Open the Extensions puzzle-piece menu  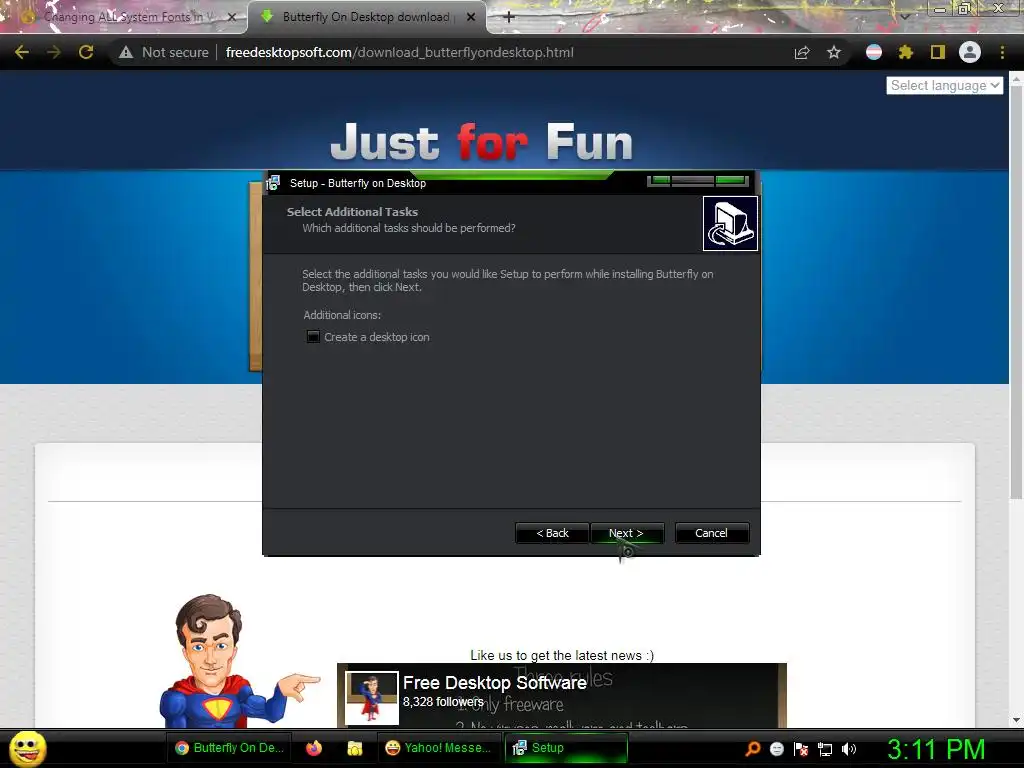coord(906,52)
